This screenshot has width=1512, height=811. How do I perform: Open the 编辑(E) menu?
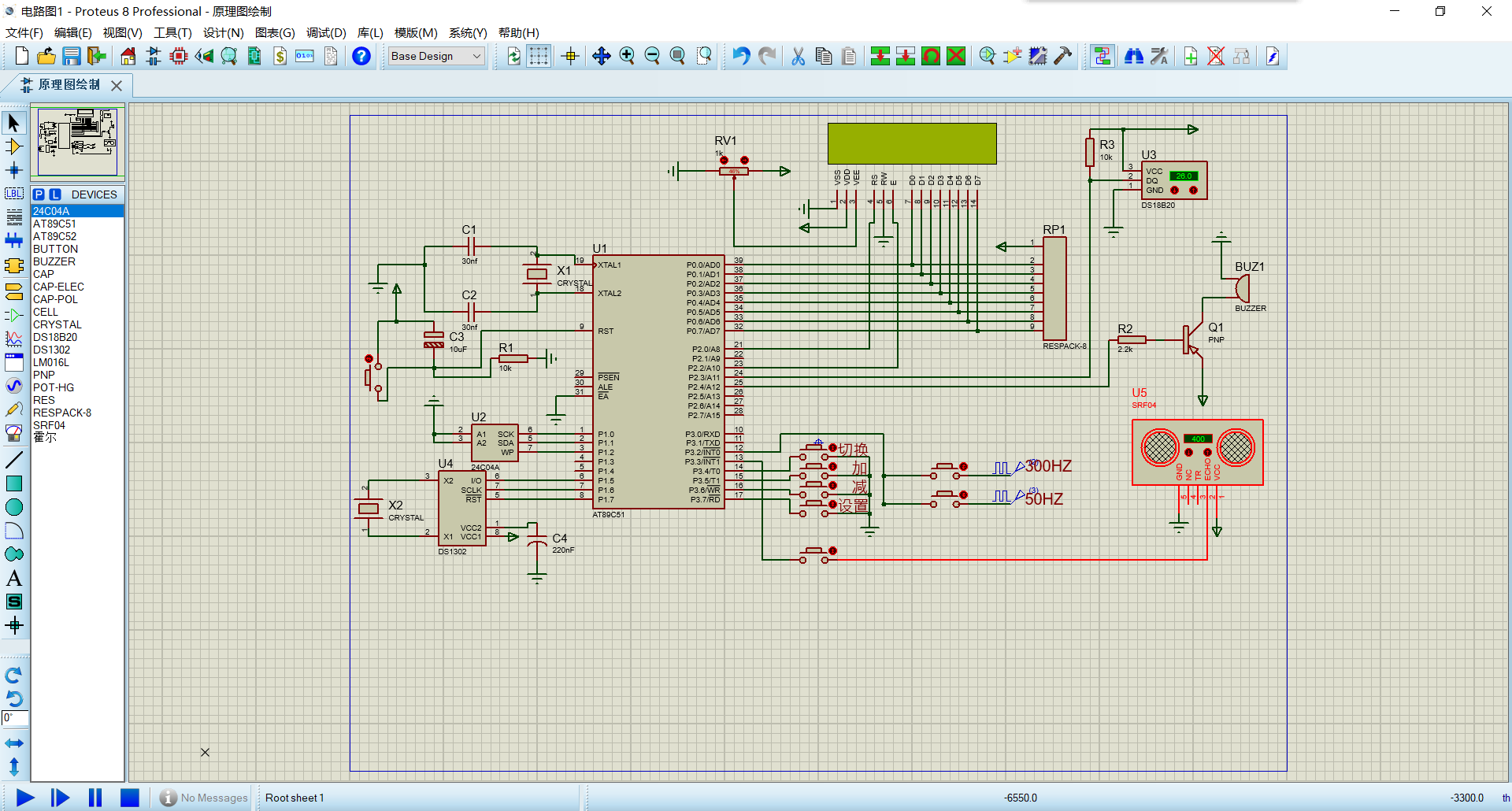(72, 32)
